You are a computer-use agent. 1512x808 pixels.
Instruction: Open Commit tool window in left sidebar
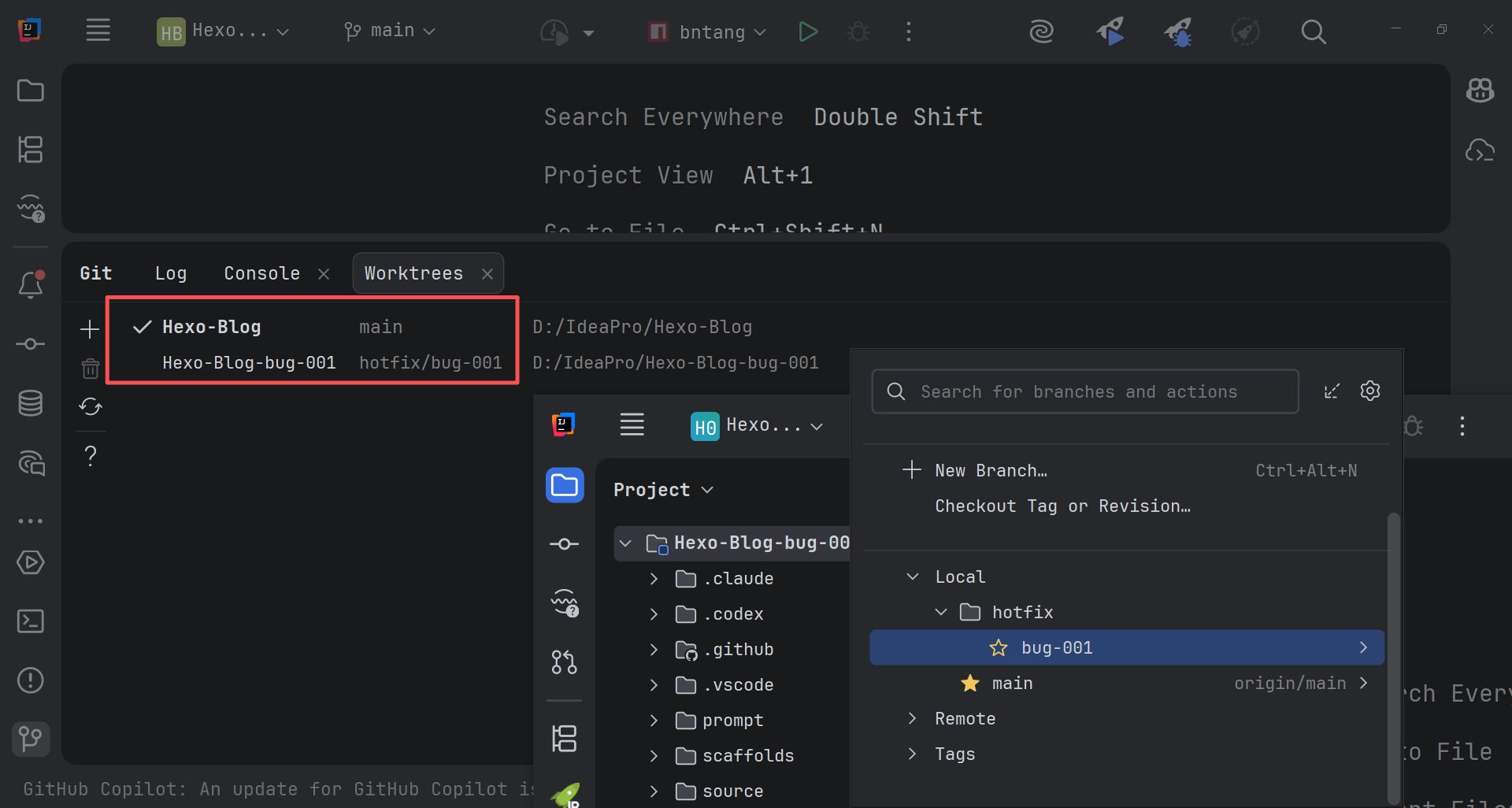click(x=31, y=344)
